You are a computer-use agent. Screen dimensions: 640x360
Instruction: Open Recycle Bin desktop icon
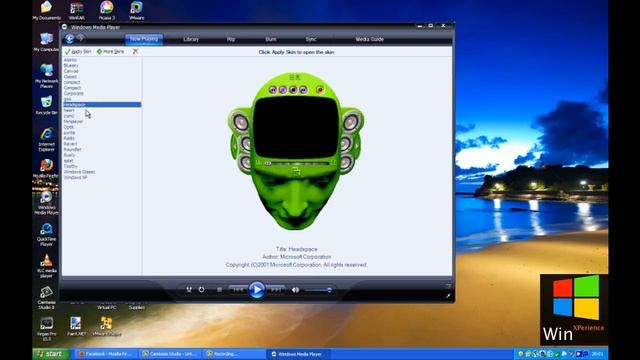[x=47, y=105]
